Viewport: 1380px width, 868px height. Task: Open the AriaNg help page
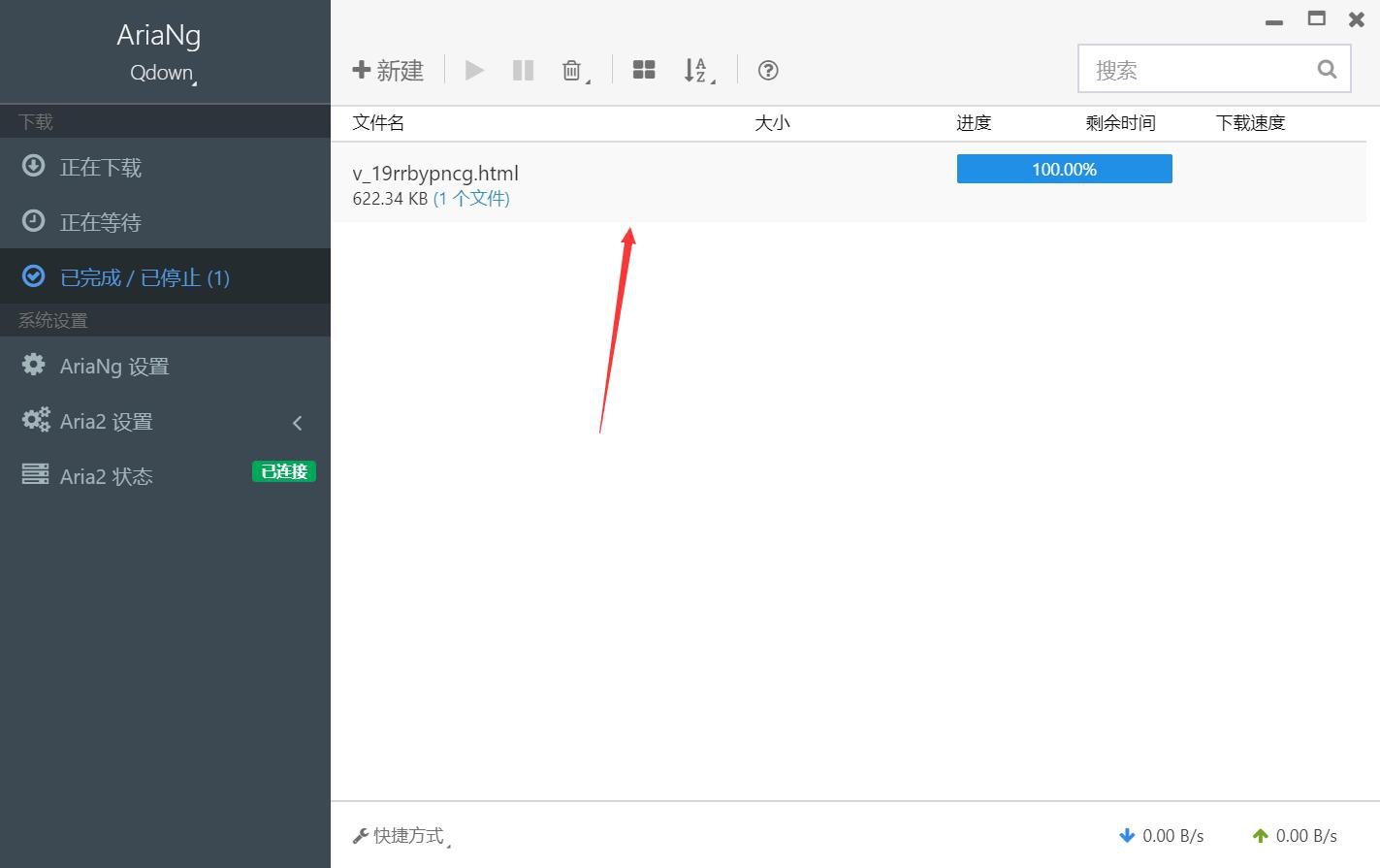(x=767, y=69)
